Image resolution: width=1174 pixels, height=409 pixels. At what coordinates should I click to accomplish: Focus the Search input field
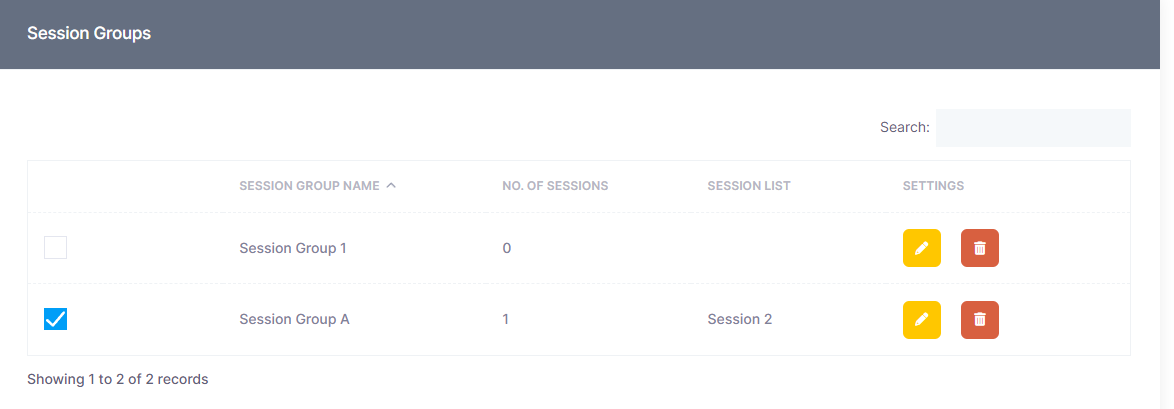(1032, 128)
